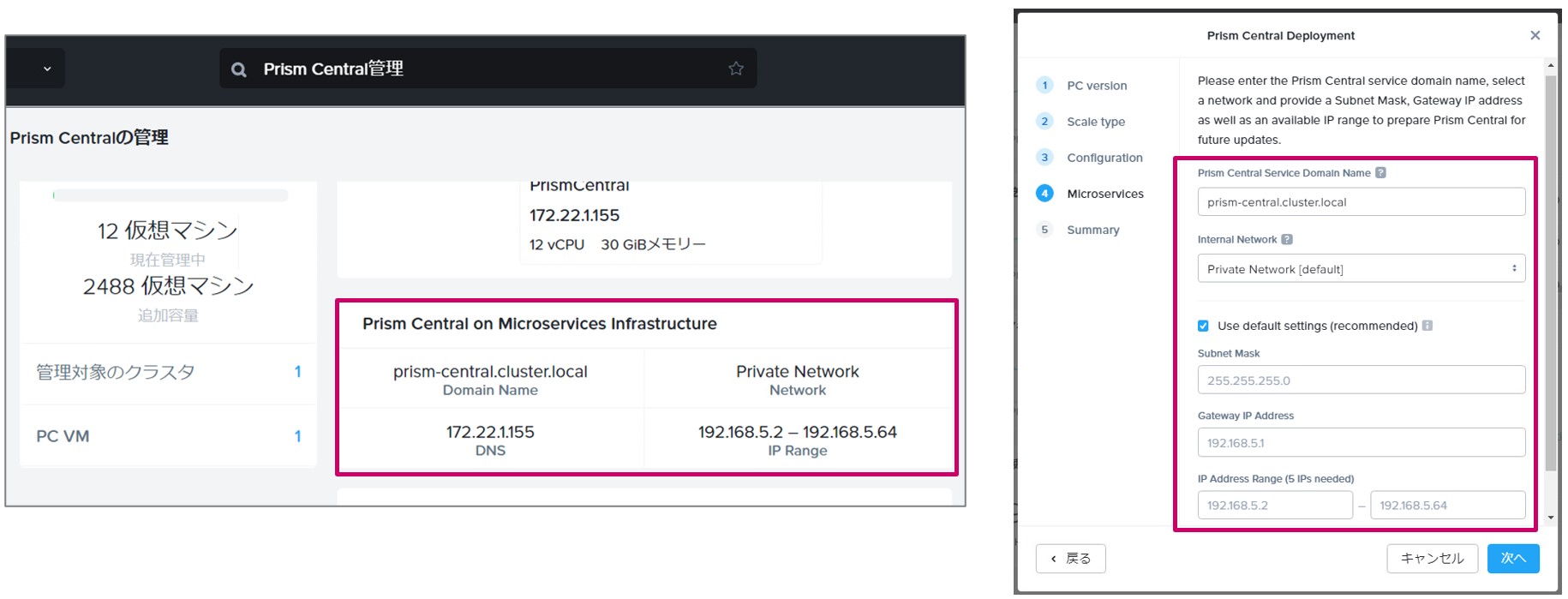The height and width of the screenshot is (599, 1568).
Task: Go to Summary step
Action: [1092, 230]
